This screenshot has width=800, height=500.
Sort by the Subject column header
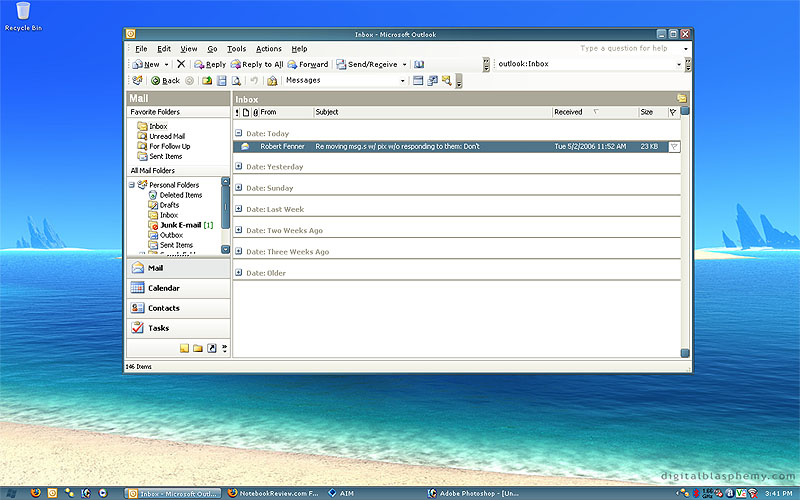[433, 112]
